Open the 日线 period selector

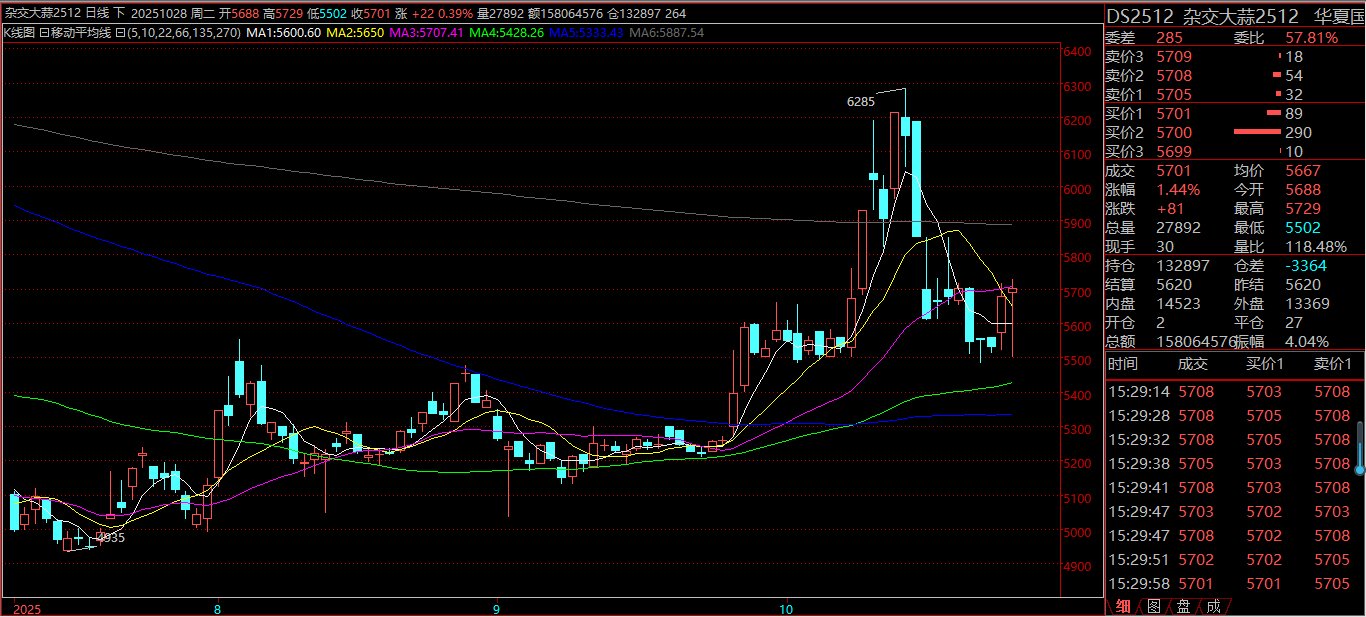98,14
